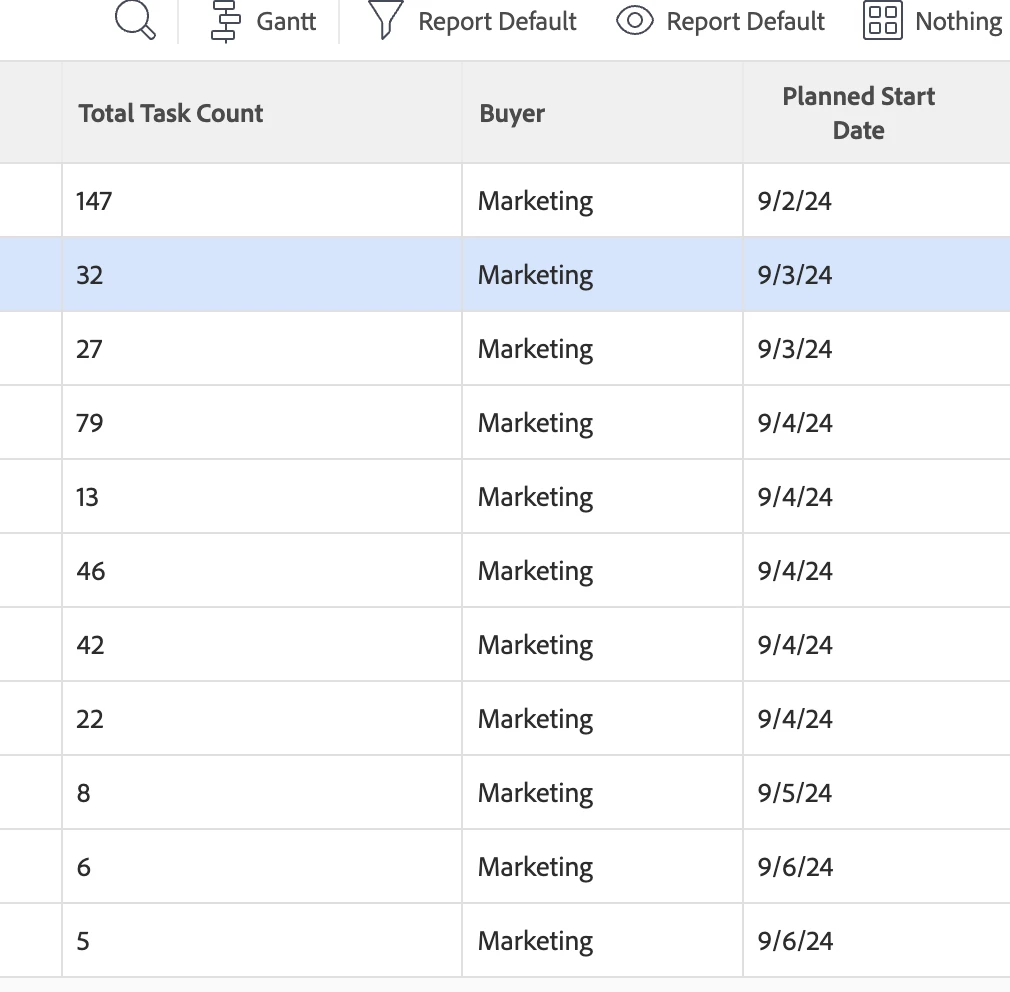
Task: Click the magnifying glass search icon
Action: pyautogui.click(x=135, y=21)
